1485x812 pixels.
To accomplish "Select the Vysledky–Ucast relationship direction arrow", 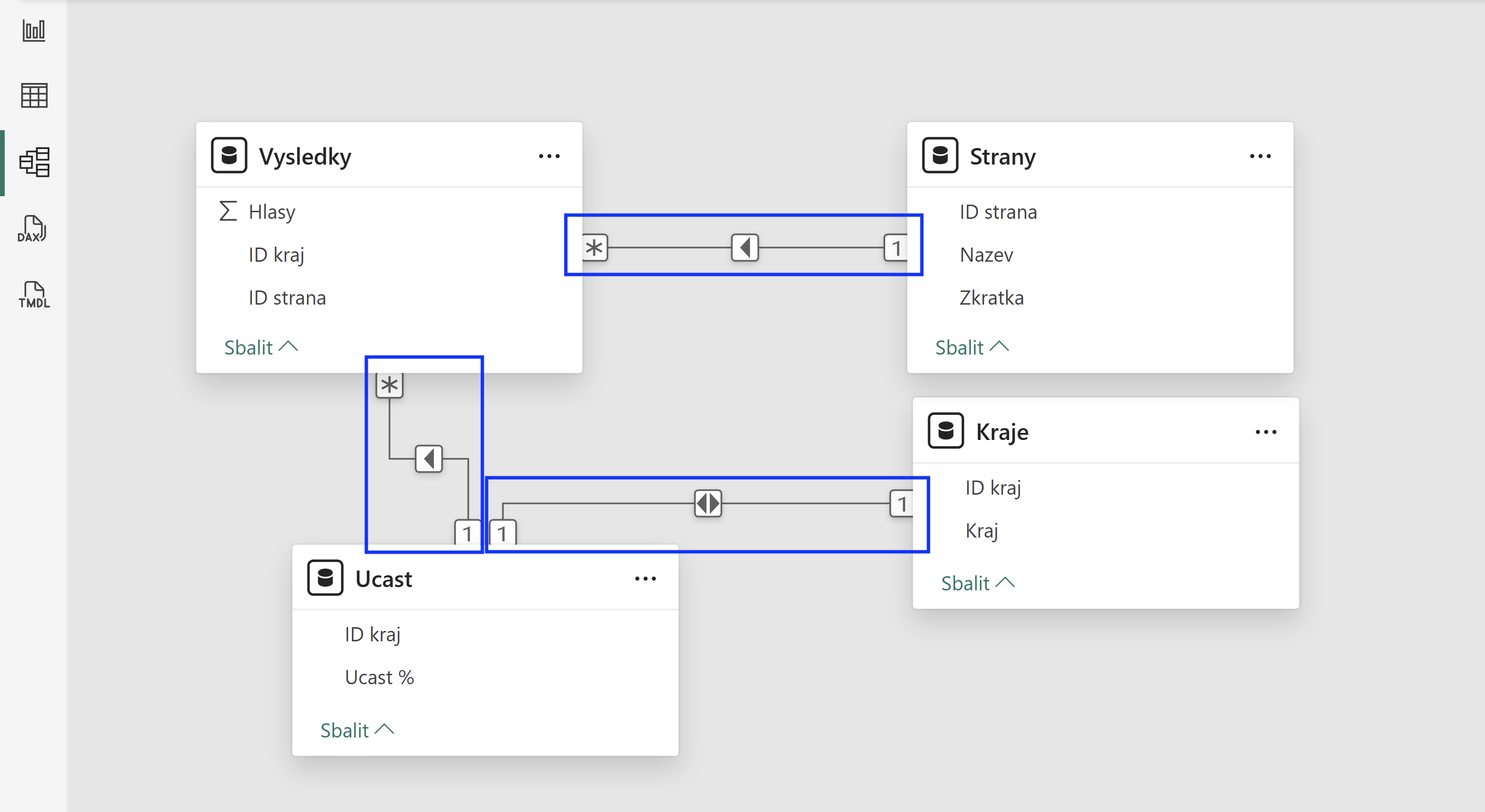I will [x=429, y=459].
